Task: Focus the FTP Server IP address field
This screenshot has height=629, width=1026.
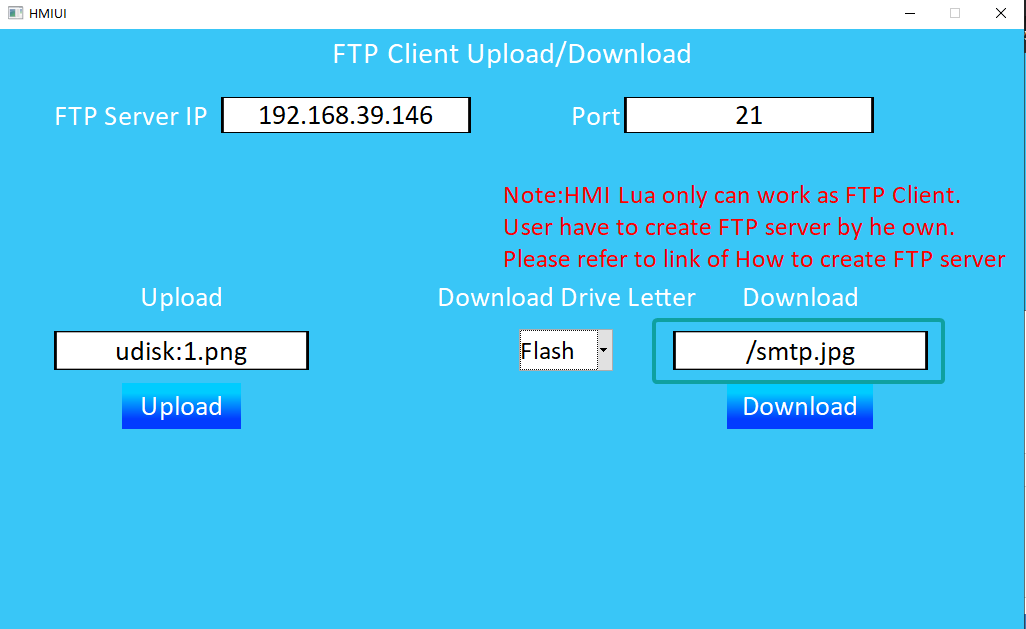Action: 345,115
